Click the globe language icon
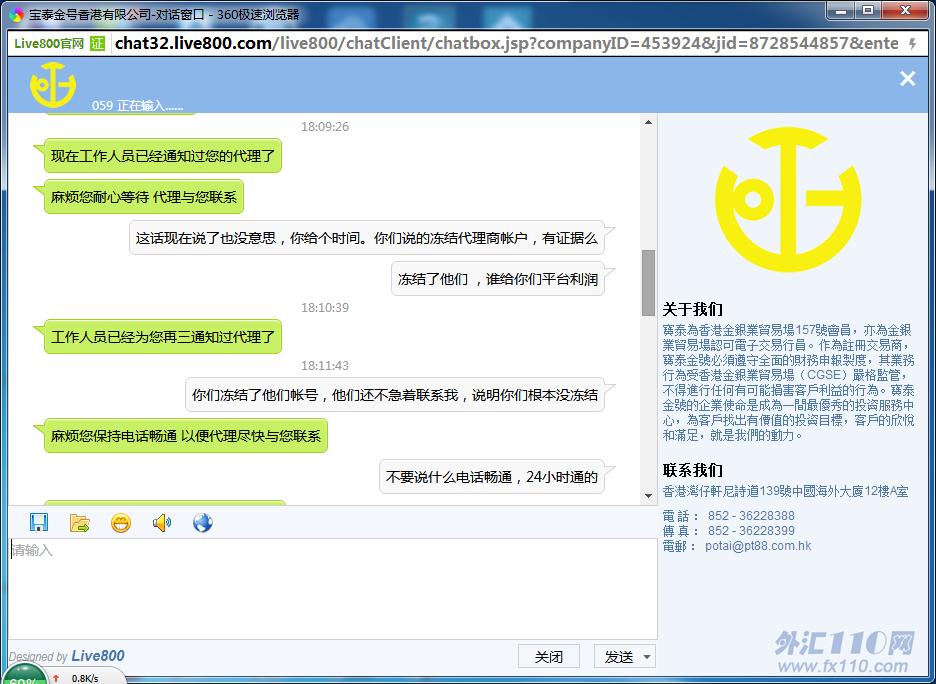The width and height of the screenshot is (936, 684). (203, 523)
